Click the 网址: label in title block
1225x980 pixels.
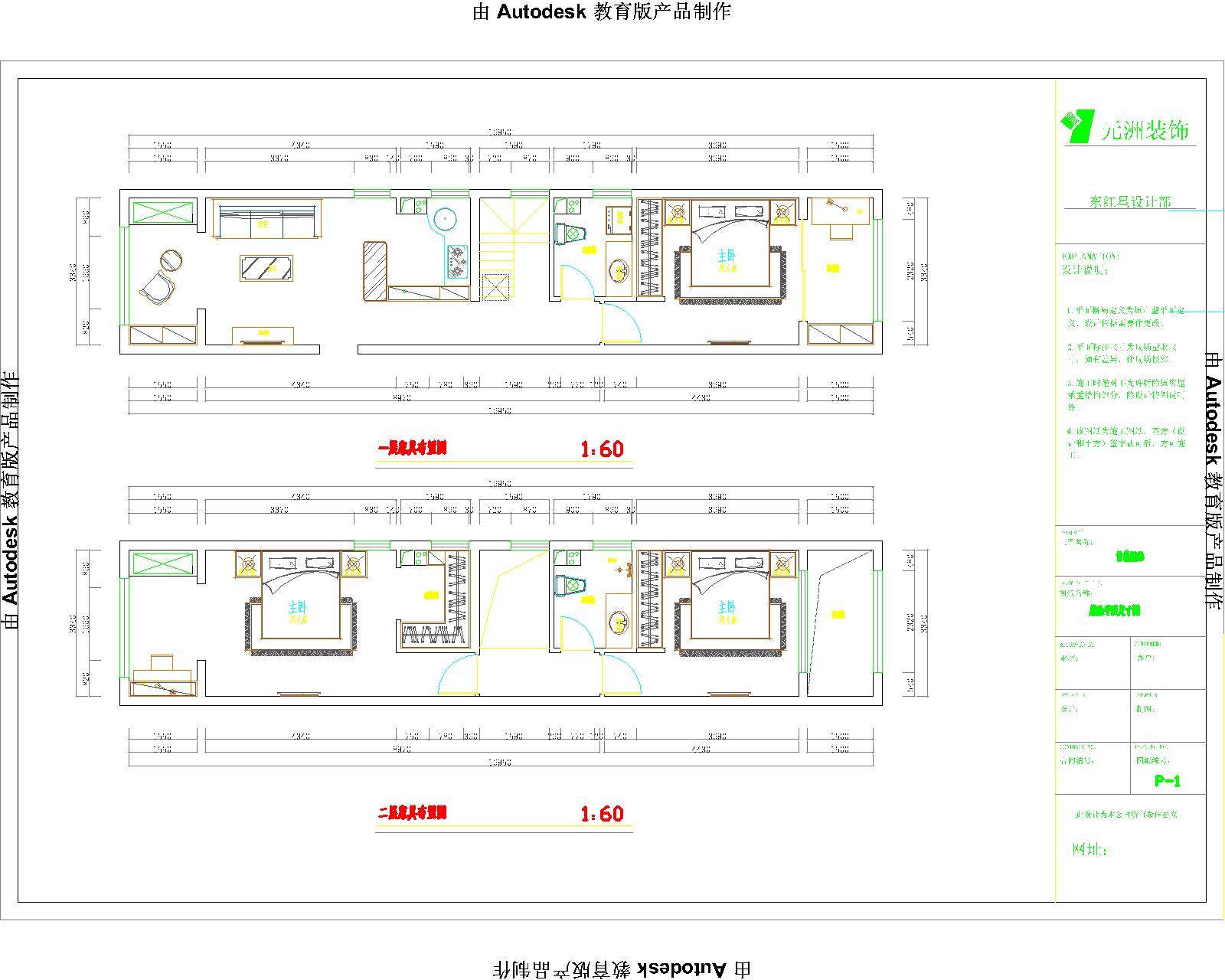1089,850
